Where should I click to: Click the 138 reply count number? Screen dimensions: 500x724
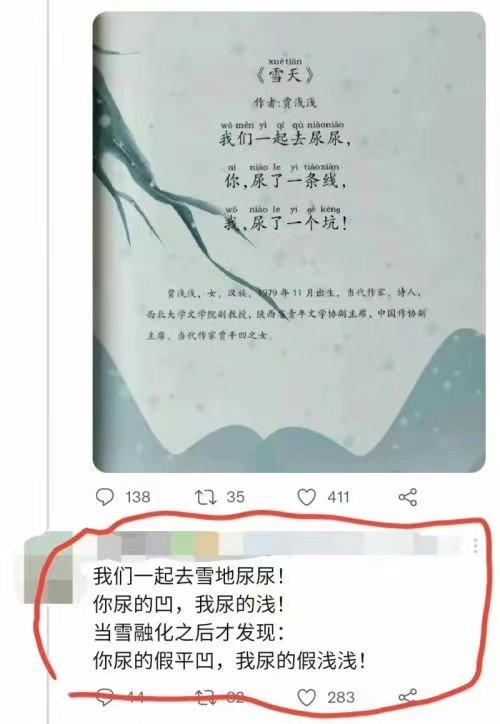(x=138, y=497)
